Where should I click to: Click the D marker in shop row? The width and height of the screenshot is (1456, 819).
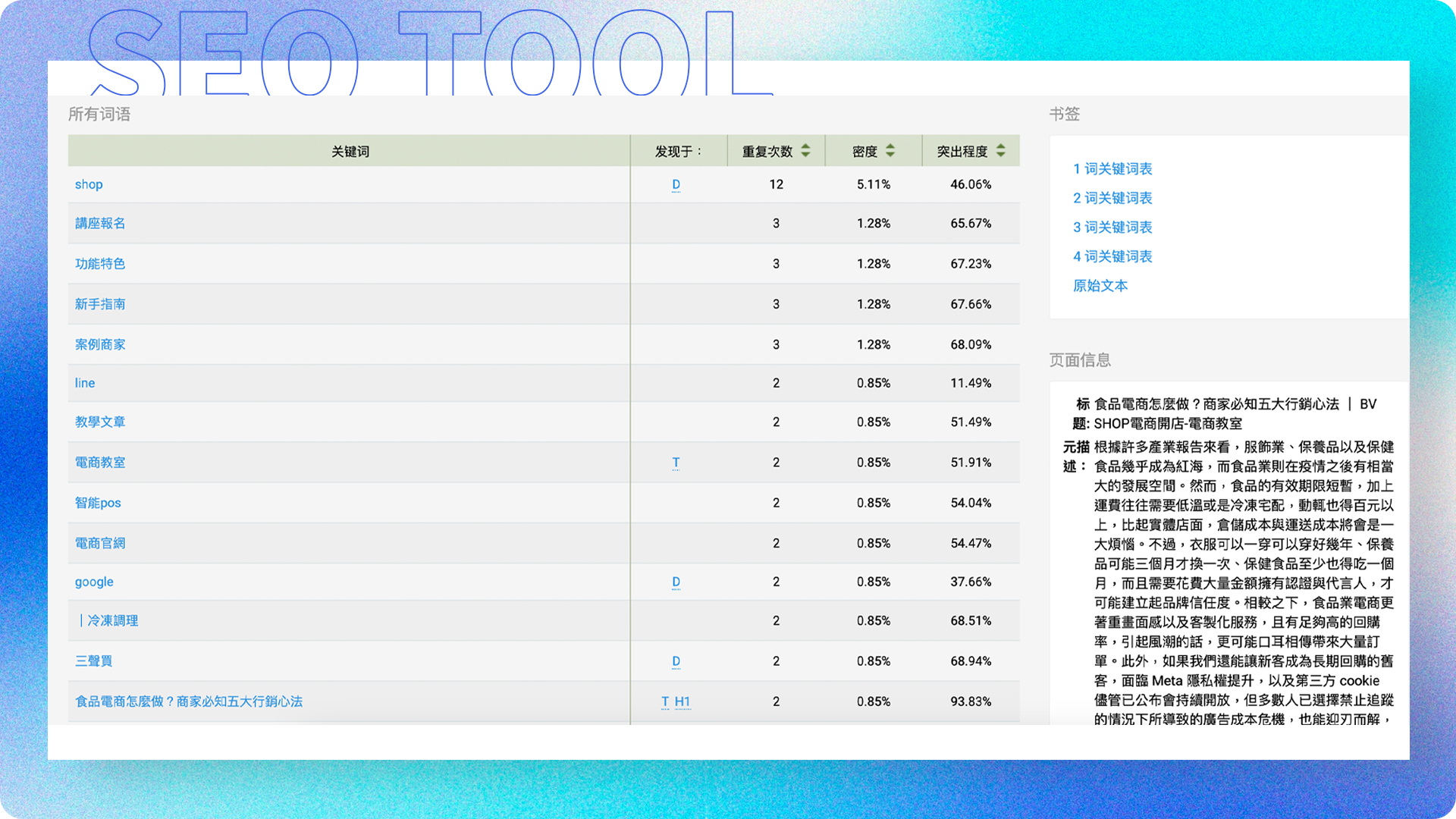pos(676,184)
